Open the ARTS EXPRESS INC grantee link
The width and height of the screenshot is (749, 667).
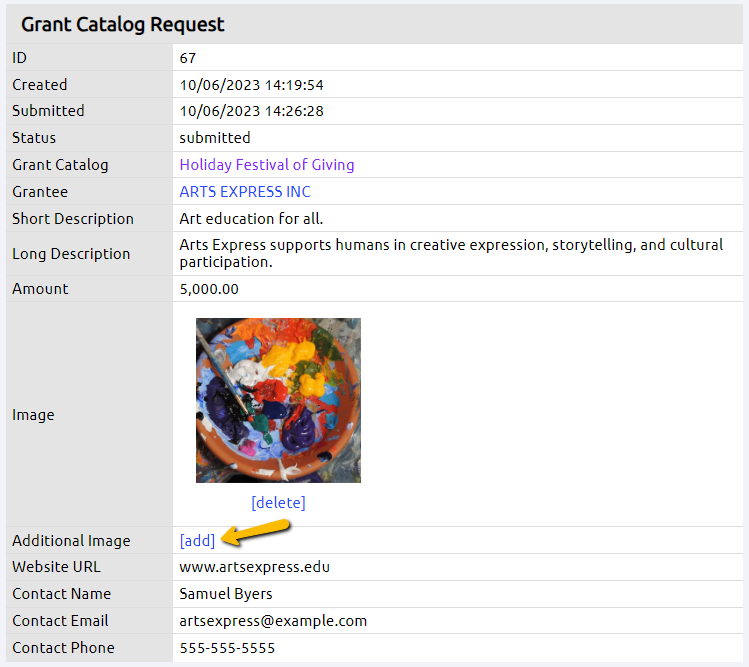coord(245,192)
